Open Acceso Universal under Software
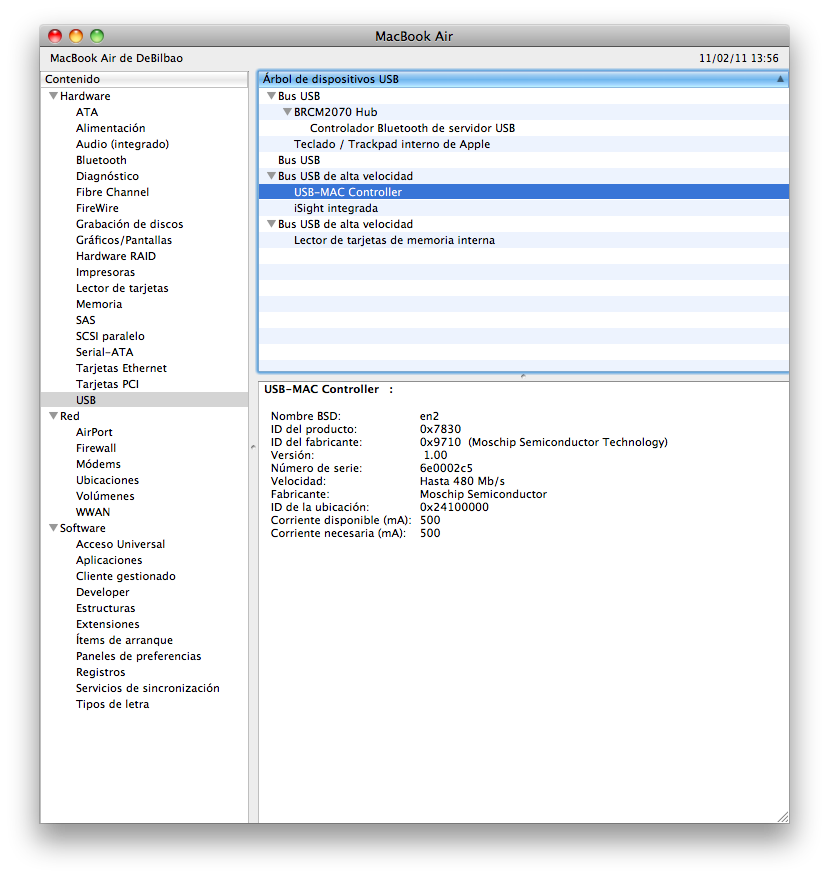The width and height of the screenshot is (829, 878). (120, 544)
